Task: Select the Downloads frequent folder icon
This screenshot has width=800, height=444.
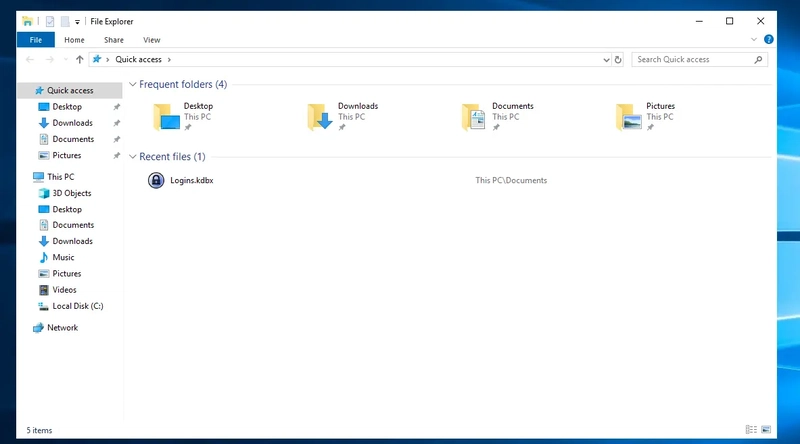Action: [320, 117]
